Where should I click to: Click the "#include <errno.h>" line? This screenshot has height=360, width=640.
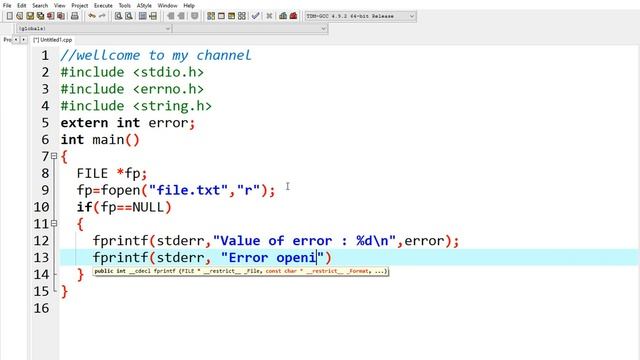click(132, 89)
